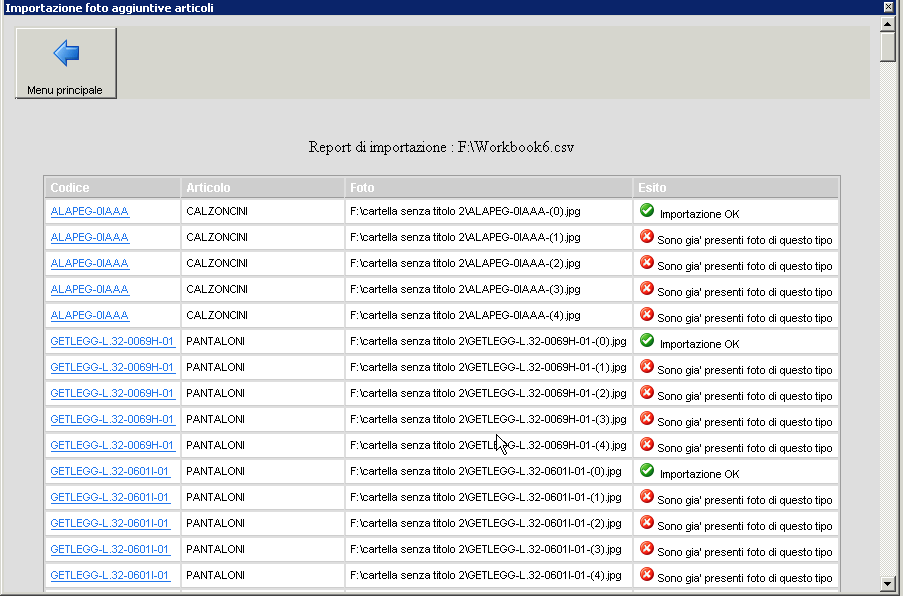This screenshot has width=903, height=596.
Task: Open ALAPEG-0IAAA link in the (4).jpg row
Action: 90,315
